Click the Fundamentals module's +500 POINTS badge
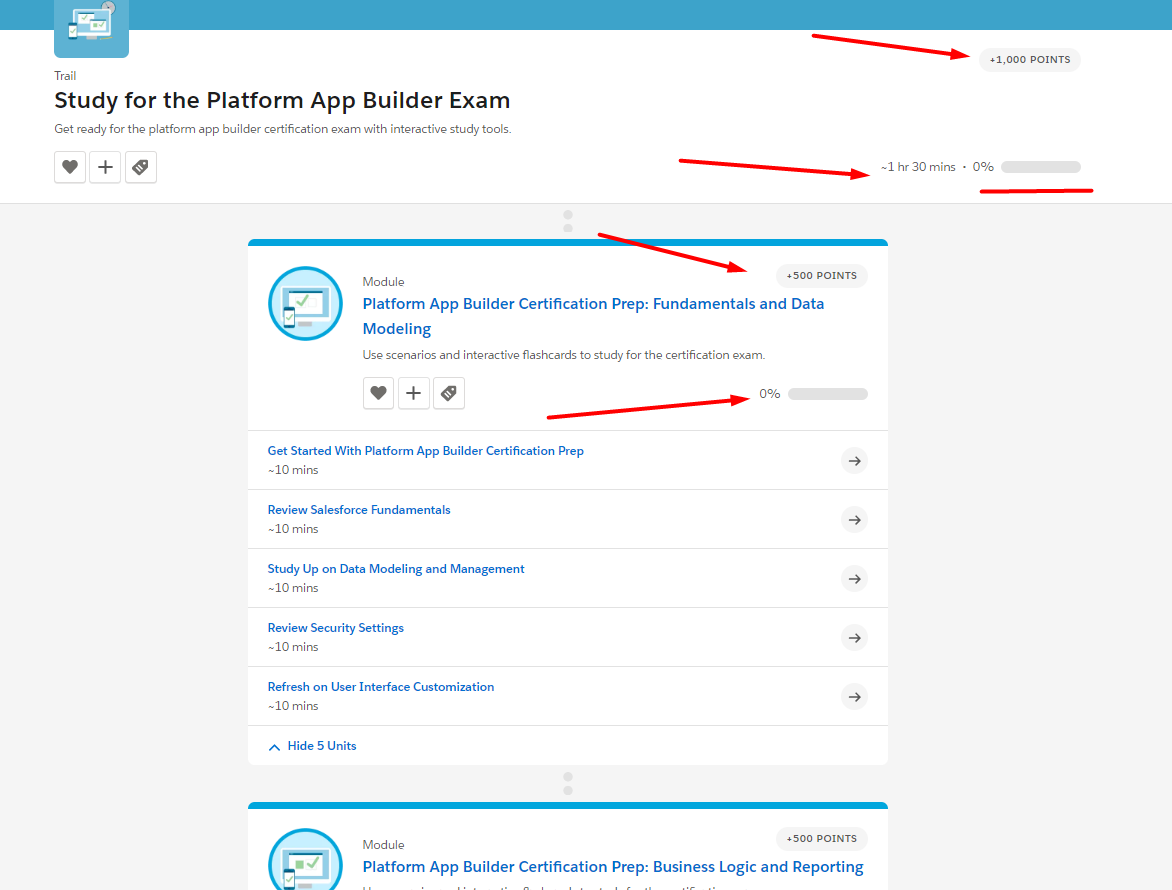Screen dimensions: 1172x890 pos(821,276)
